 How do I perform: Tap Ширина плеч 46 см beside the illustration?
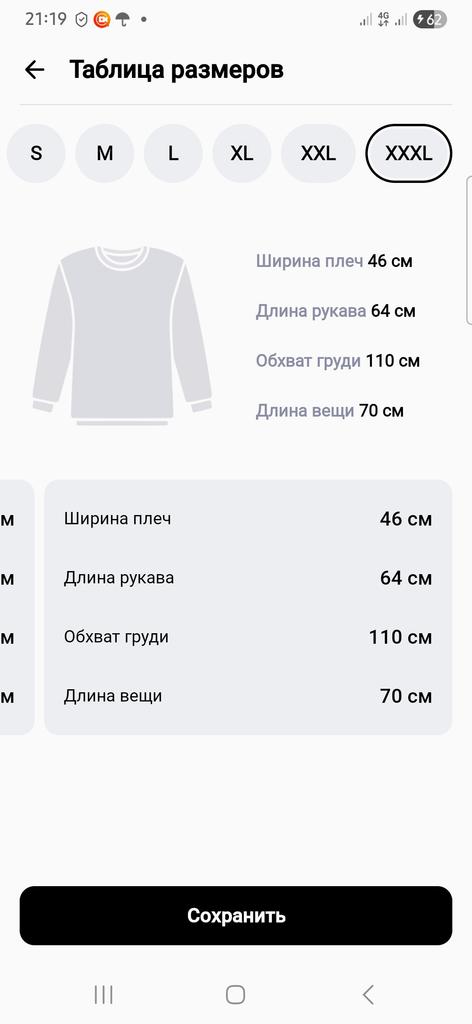(334, 261)
